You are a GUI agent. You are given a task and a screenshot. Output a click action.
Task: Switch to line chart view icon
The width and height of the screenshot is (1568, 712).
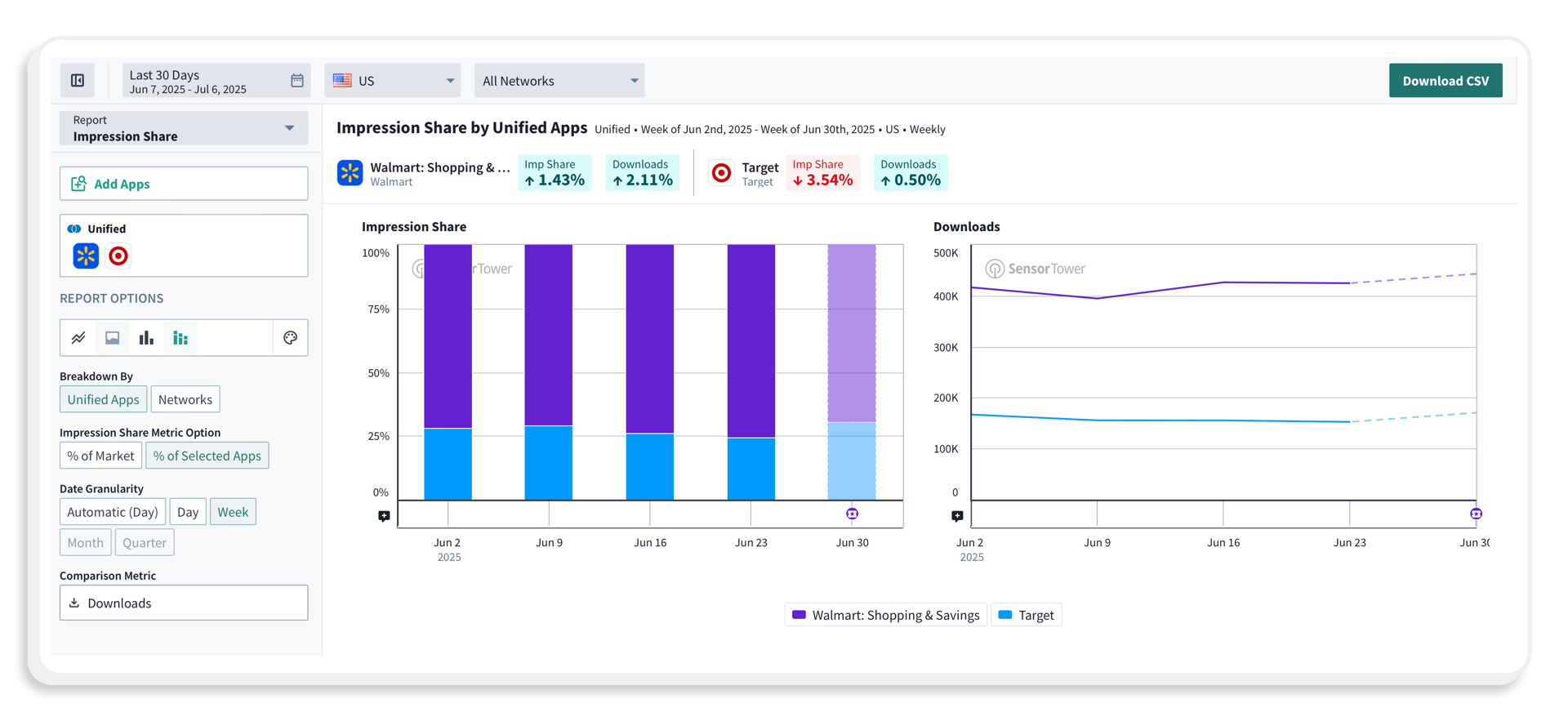click(78, 337)
